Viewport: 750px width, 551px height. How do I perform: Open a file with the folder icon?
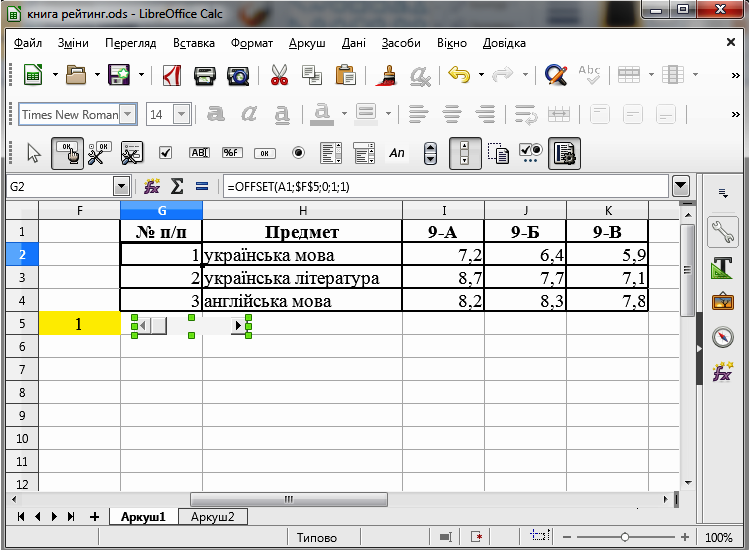pos(76,75)
